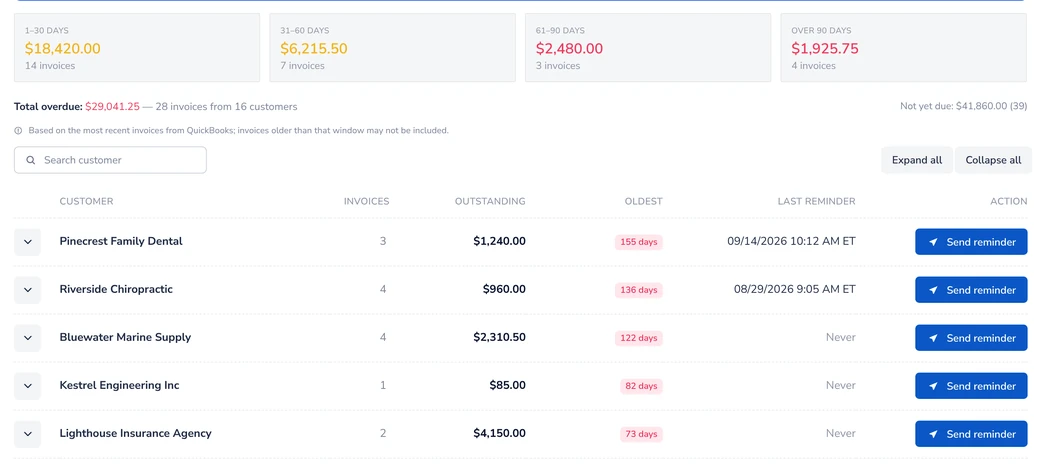
Task: Click the $1,240.00 outstanding amount
Action: pyautogui.click(x=499, y=241)
